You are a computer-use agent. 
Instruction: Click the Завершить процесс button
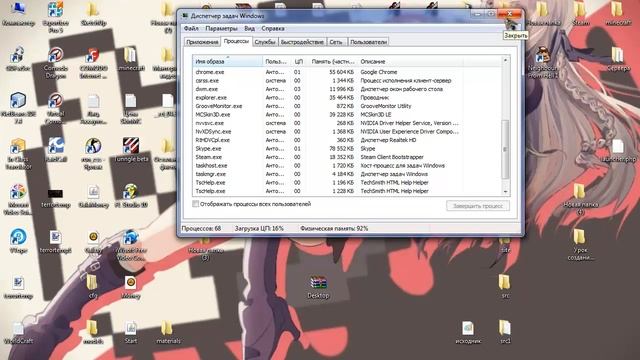pyautogui.click(x=478, y=206)
